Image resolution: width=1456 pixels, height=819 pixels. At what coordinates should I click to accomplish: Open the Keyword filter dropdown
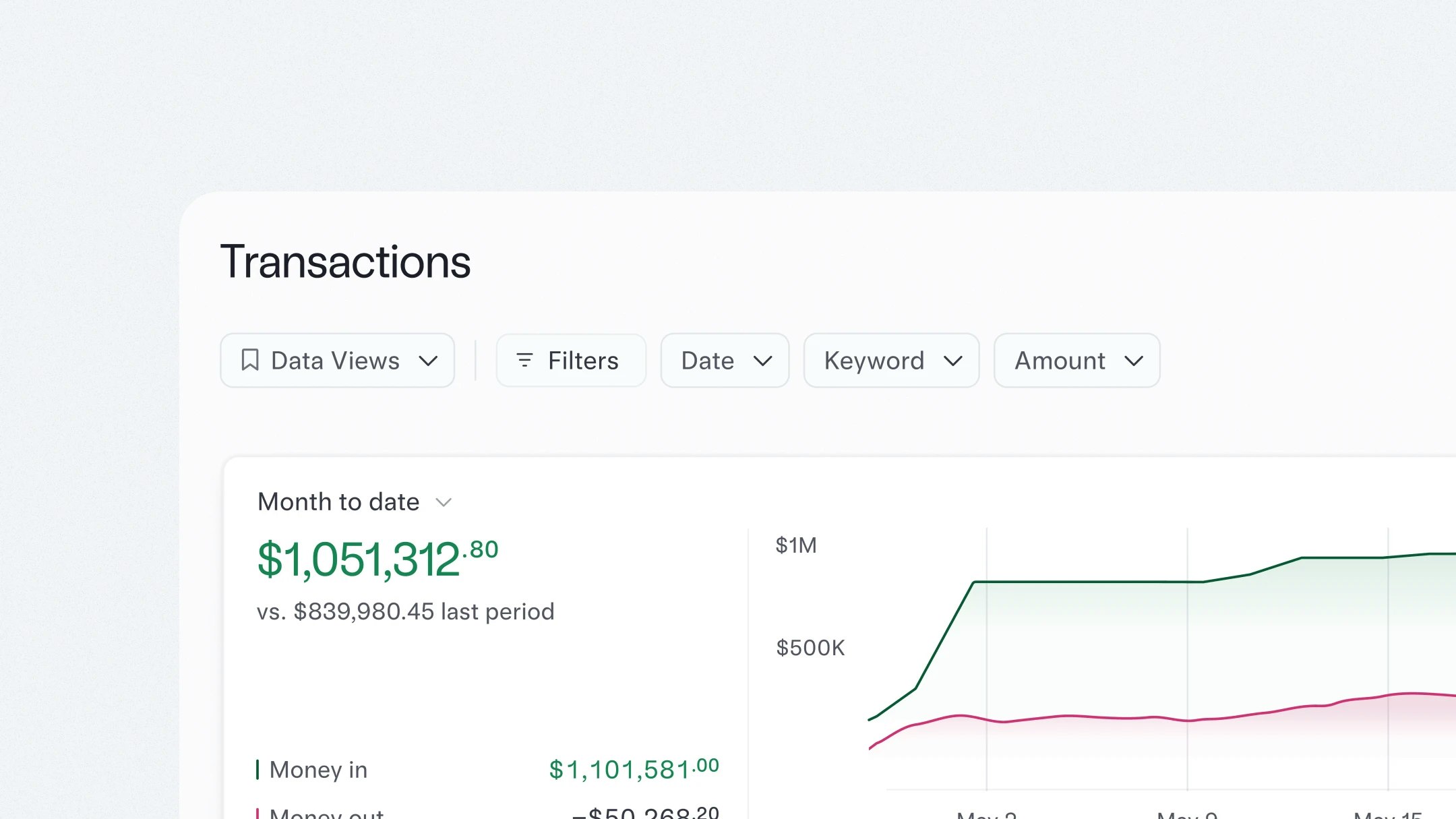[891, 361]
